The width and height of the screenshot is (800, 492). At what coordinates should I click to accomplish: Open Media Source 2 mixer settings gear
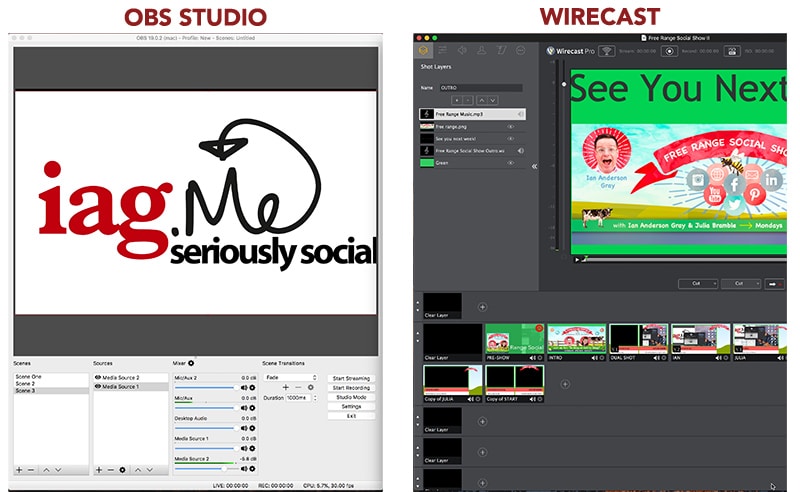click(252, 469)
